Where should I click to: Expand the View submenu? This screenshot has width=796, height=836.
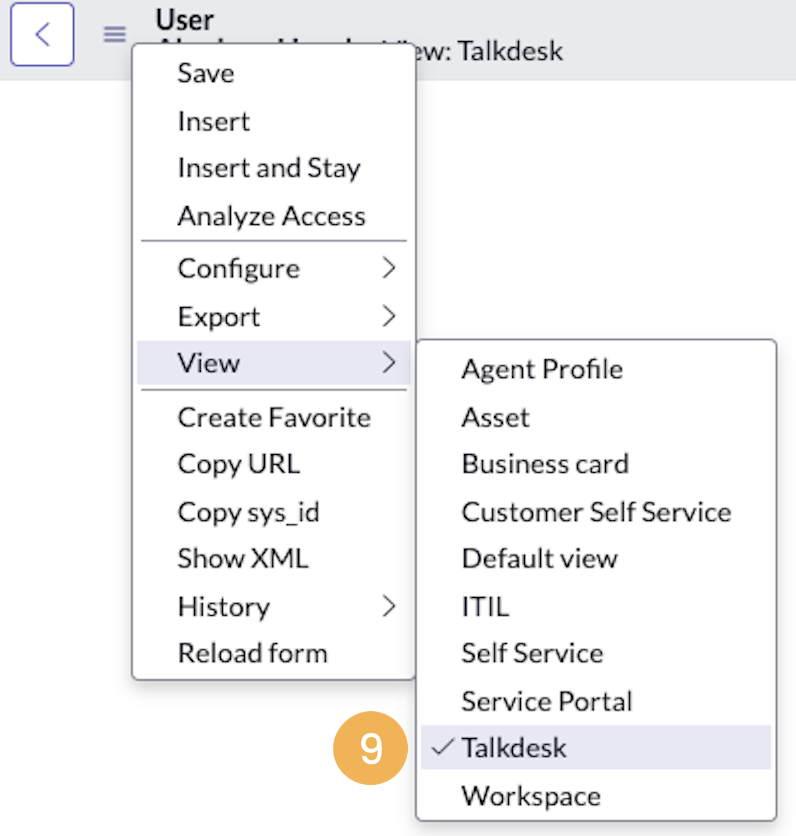pos(274,363)
